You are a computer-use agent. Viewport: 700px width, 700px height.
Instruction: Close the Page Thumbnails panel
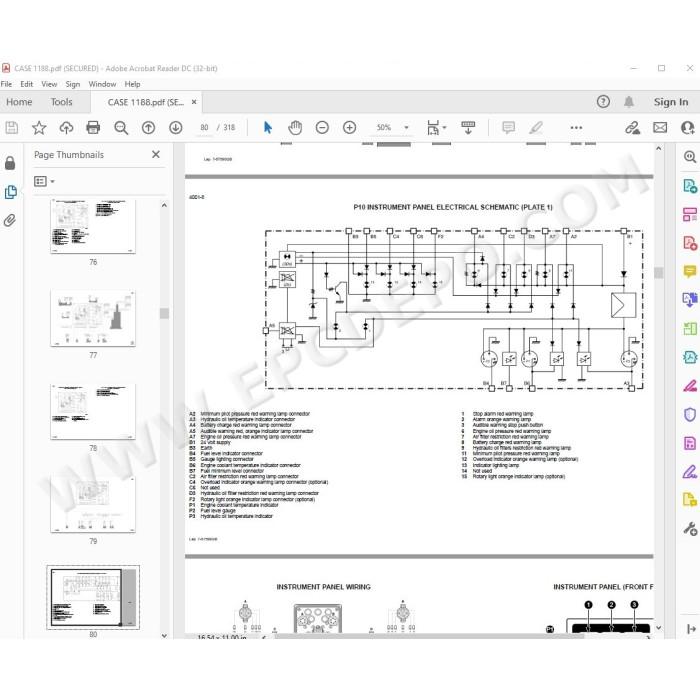[156, 154]
